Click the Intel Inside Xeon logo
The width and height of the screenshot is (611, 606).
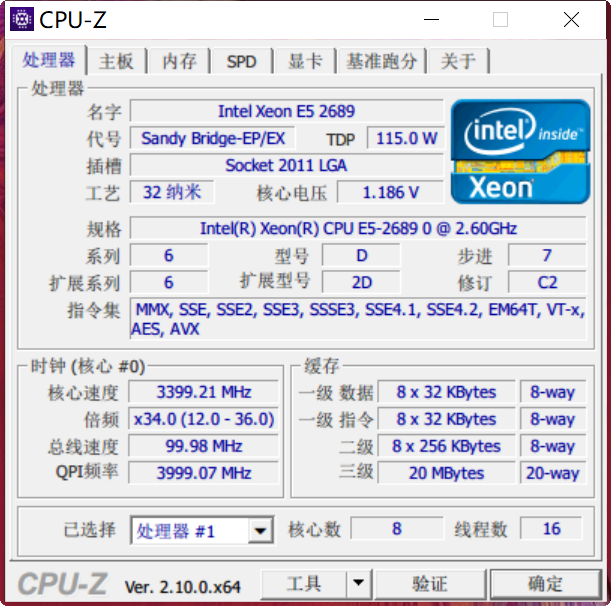click(x=520, y=152)
